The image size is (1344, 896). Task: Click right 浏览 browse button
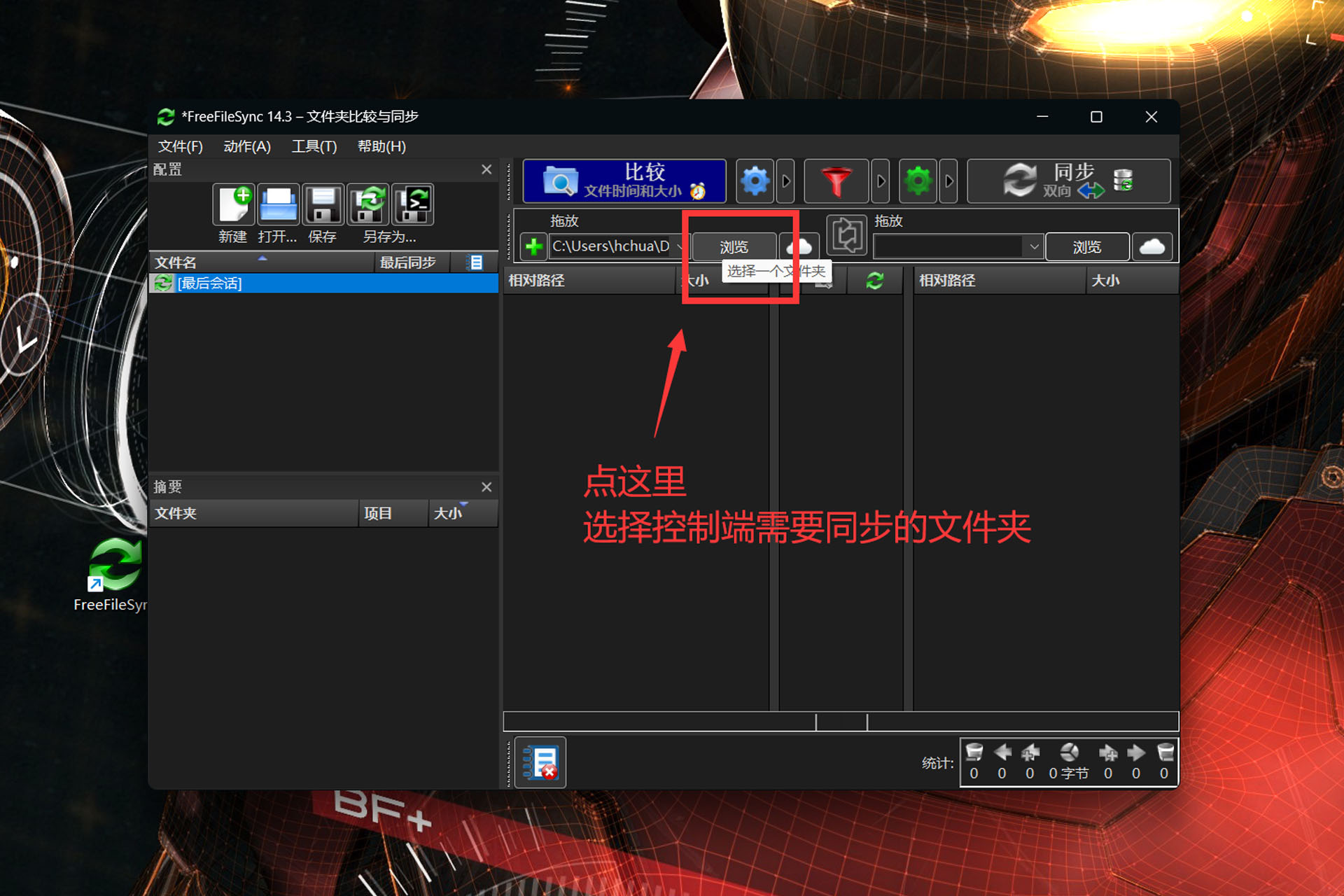[1087, 247]
